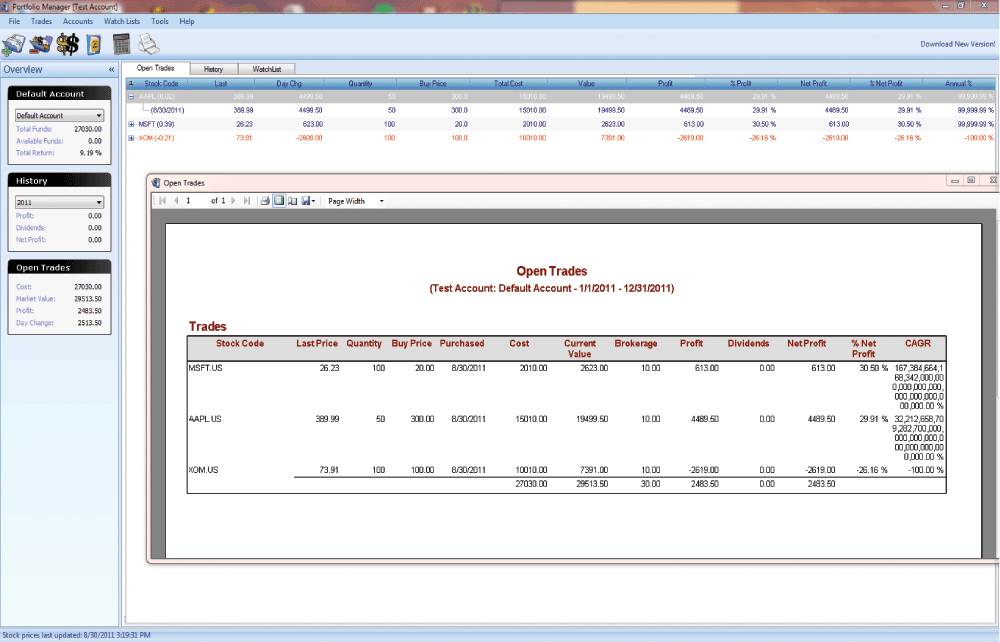1000x642 pixels.
Task: Go to next page in report viewer
Action: click(x=234, y=201)
